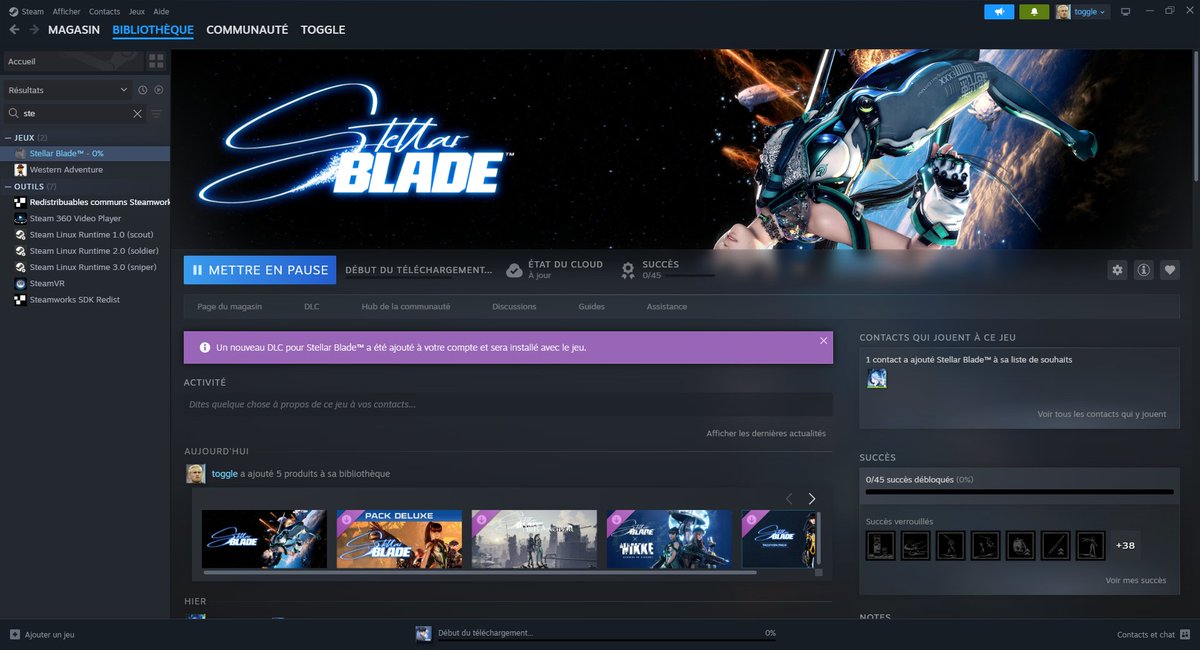
Task: Open the Contacts menu
Action: tap(104, 11)
